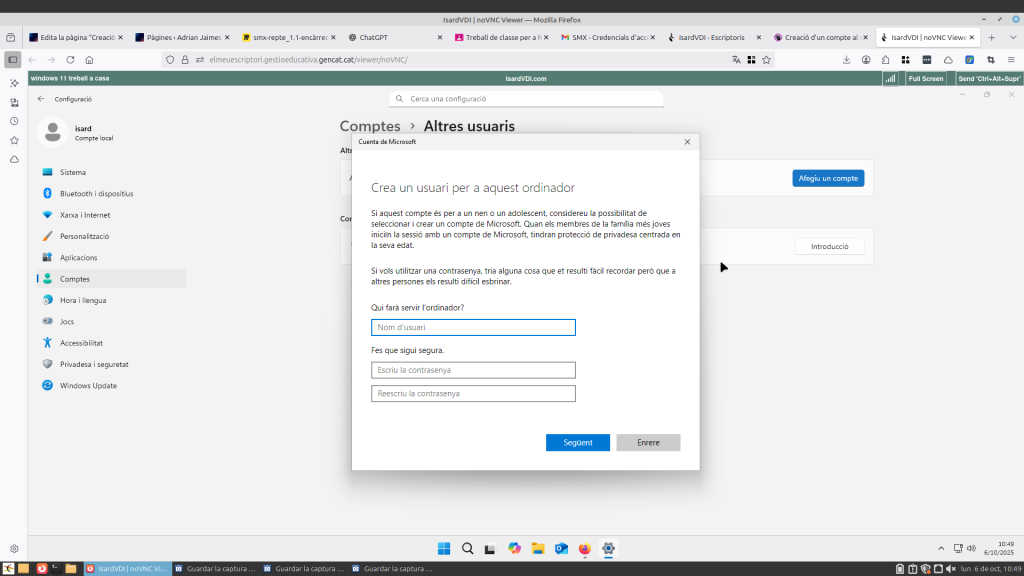1024x576 pixels.
Task: Open the Firefox list all tabs dropdown
Action: (x=1011, y=37)
